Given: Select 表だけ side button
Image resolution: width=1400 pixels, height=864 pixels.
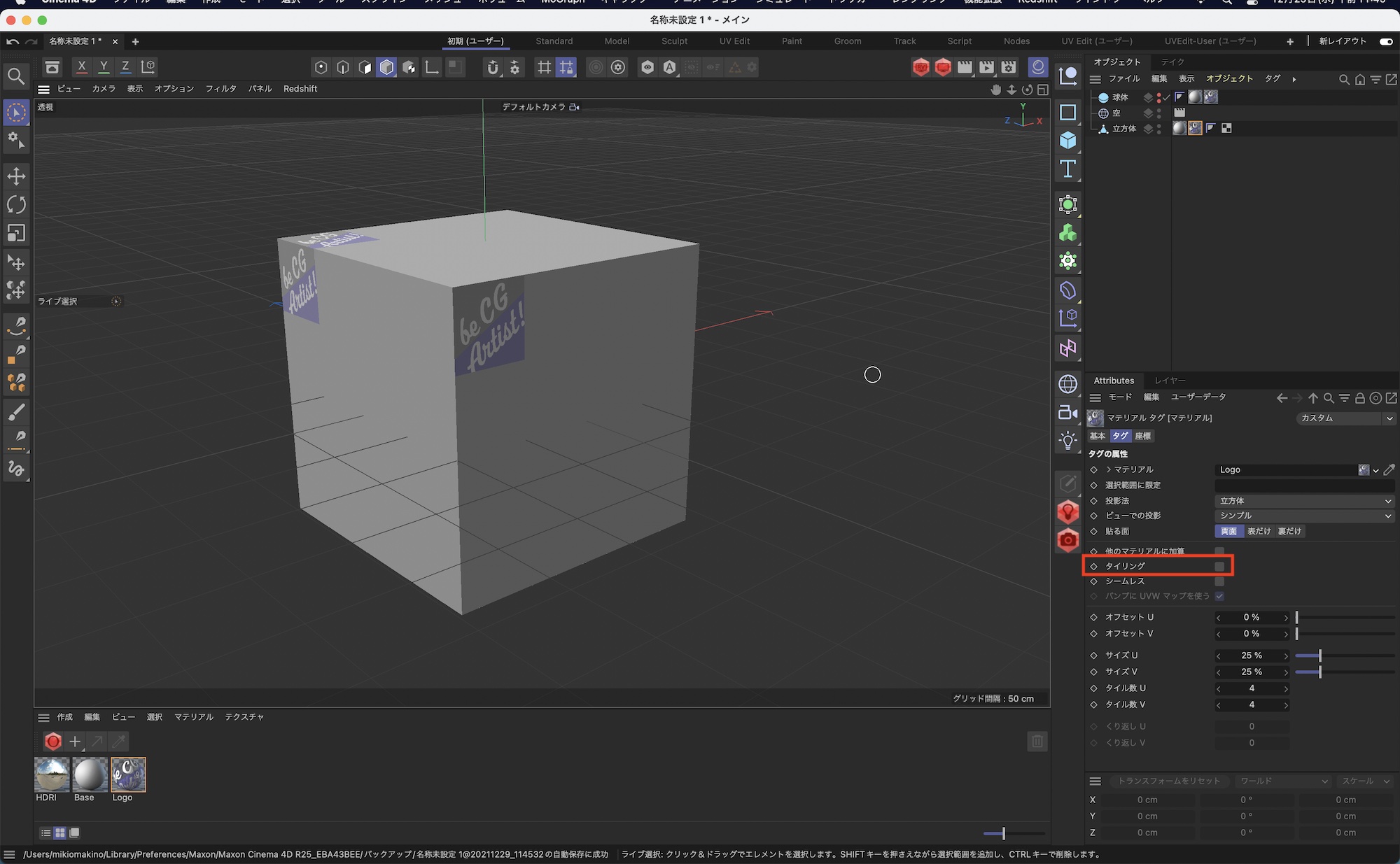Looking at the screenshot, I should coord(1259,531).
